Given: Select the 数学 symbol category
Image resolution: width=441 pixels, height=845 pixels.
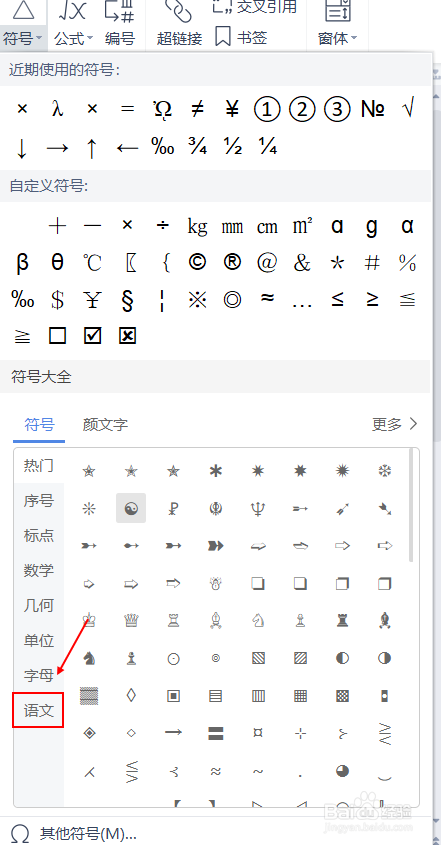Looking at the screenshot, I should pos(39,570).
